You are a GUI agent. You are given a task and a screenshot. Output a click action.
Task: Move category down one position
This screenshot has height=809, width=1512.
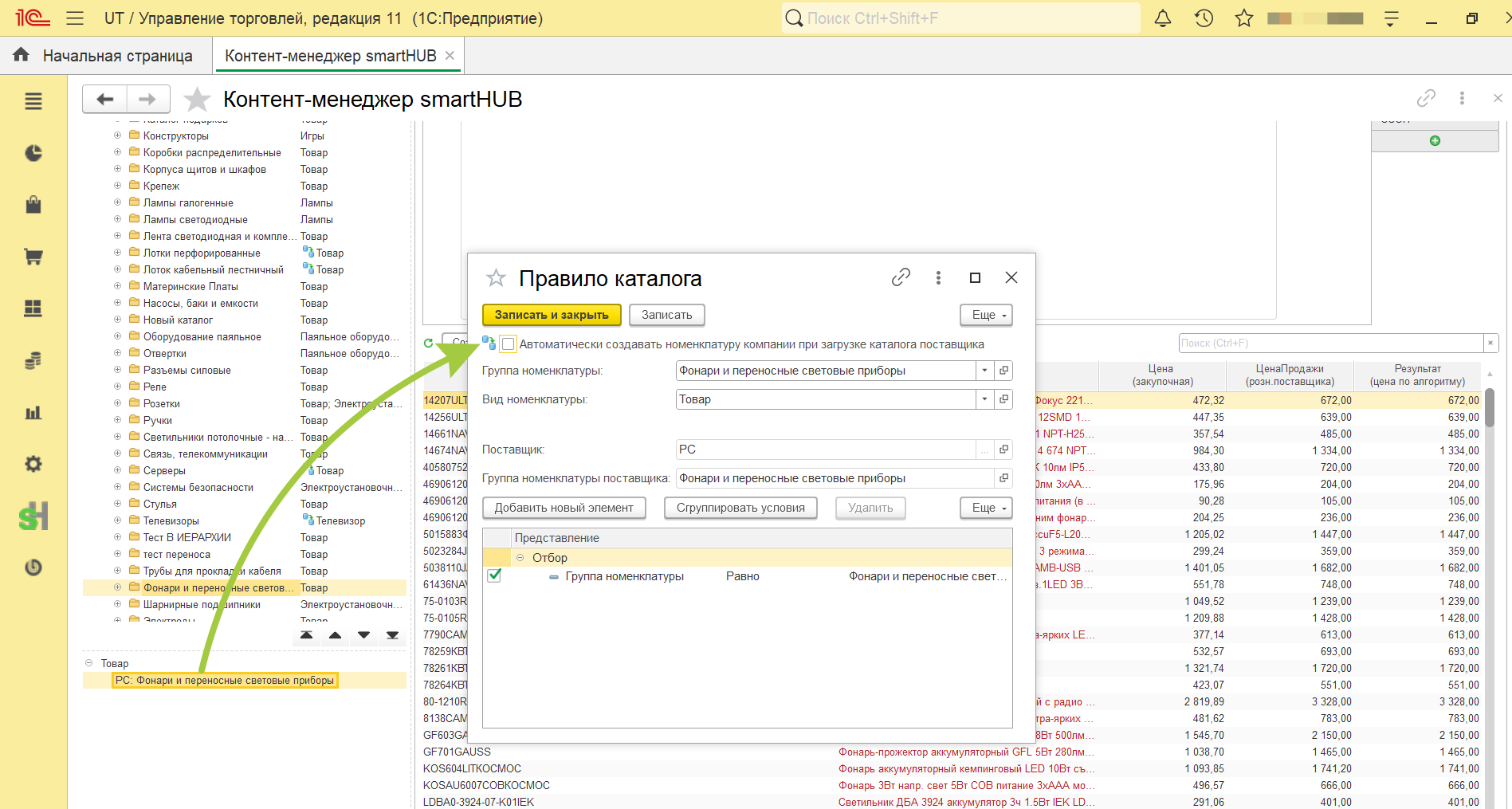[363, 635]
